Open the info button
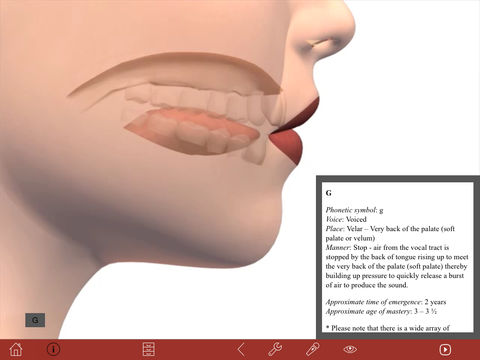480x360 pixels. [x=53, y=349]
